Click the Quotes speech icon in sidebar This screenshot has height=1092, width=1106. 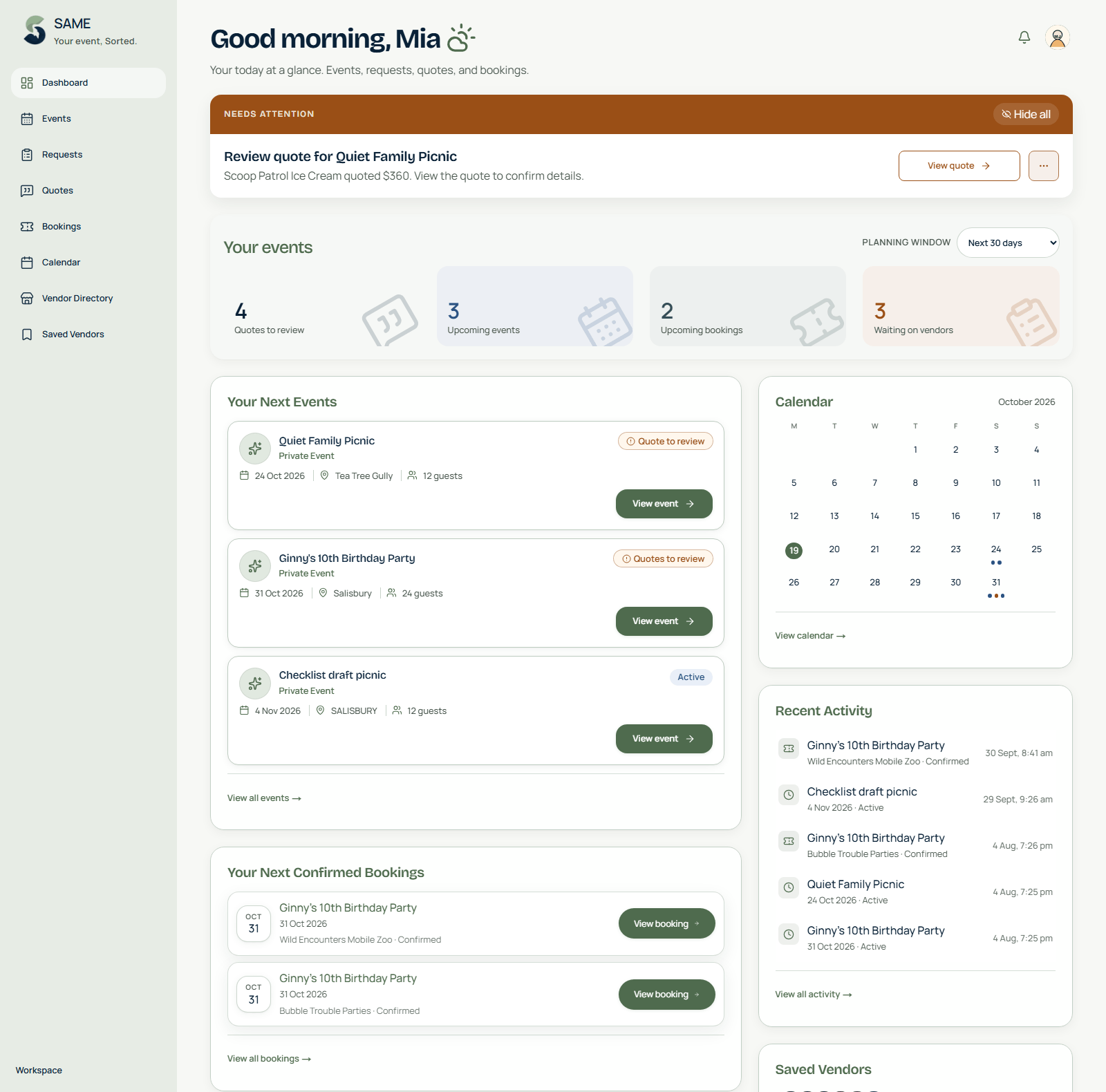(27, 191)
